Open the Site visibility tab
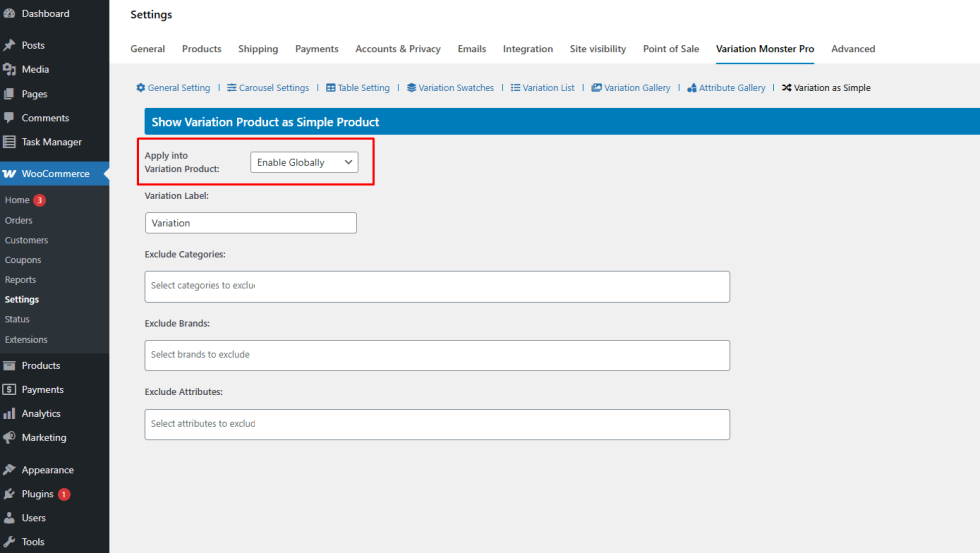The width and height of the screenshot is (980, 553). click(x=598, y=49)
